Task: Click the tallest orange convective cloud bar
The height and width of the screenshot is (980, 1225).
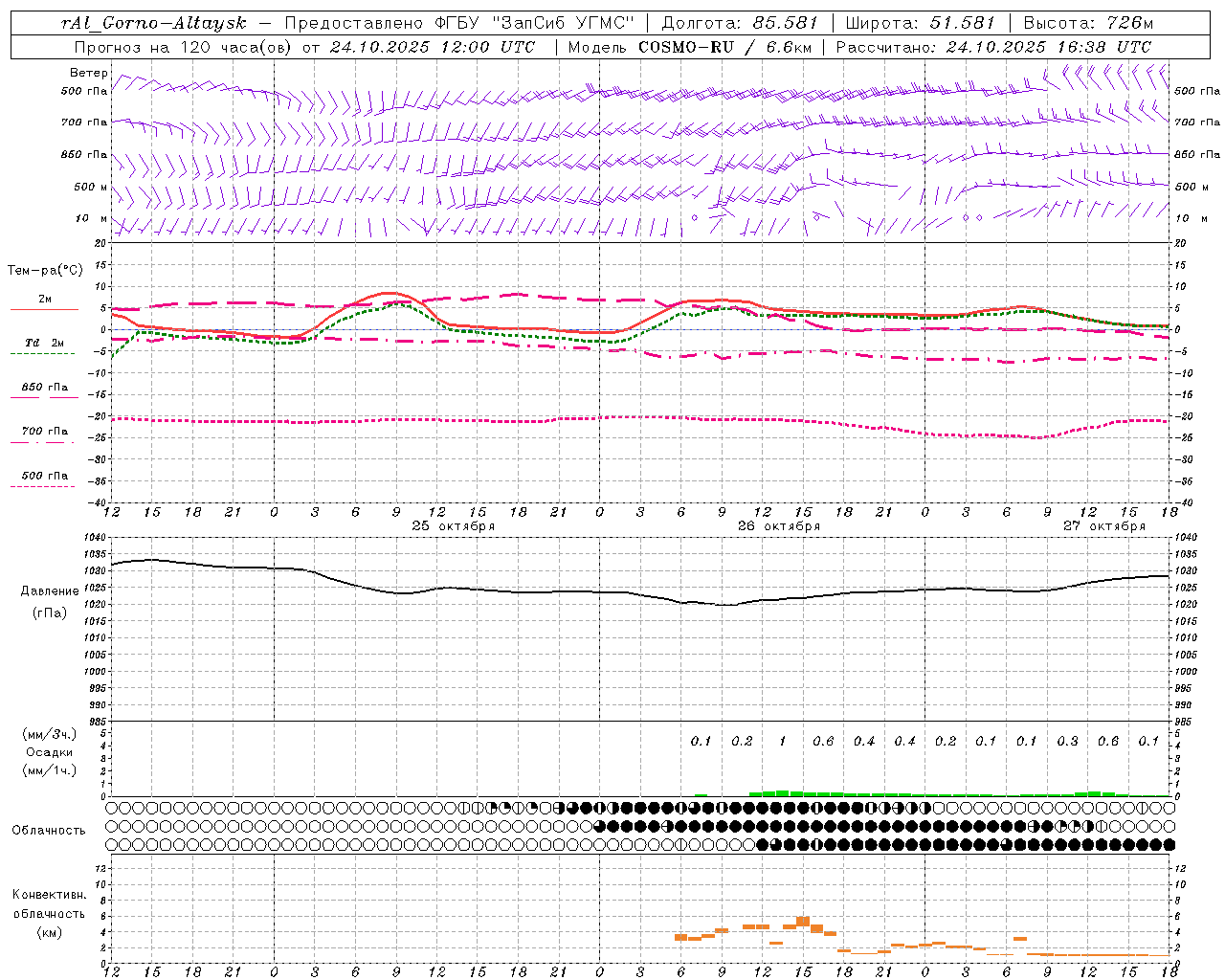Action: [803, 922]
